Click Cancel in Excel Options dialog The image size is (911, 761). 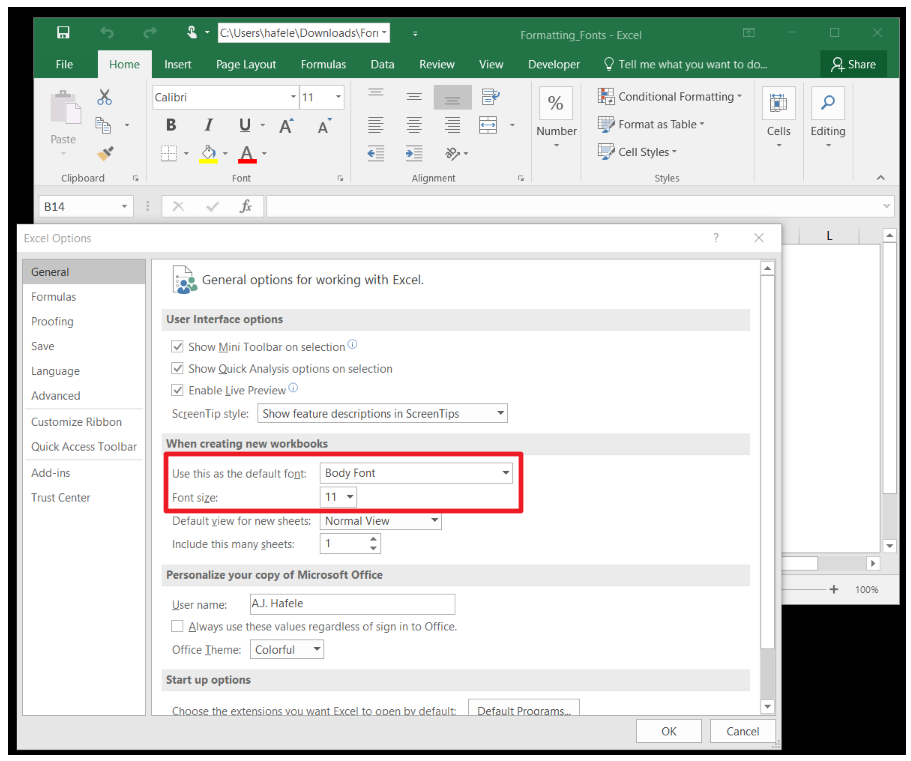[x=743, y=731]
